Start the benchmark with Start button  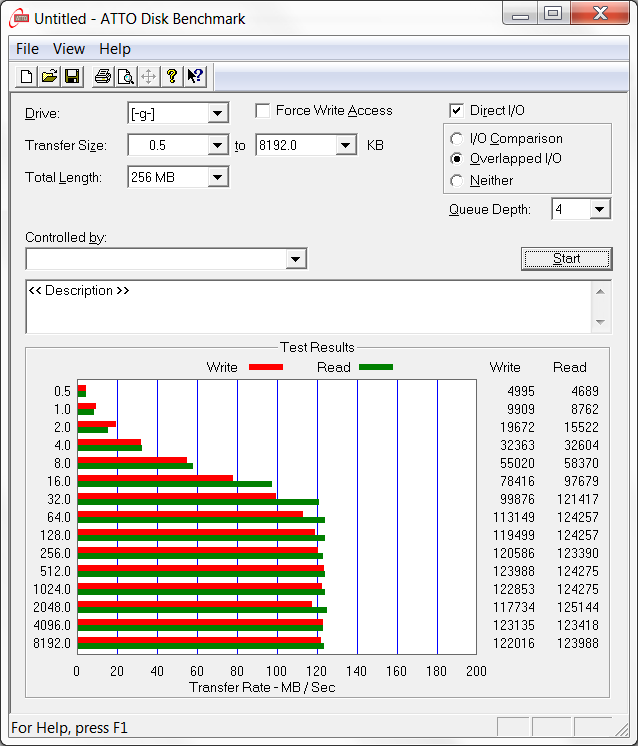(567, 259)
